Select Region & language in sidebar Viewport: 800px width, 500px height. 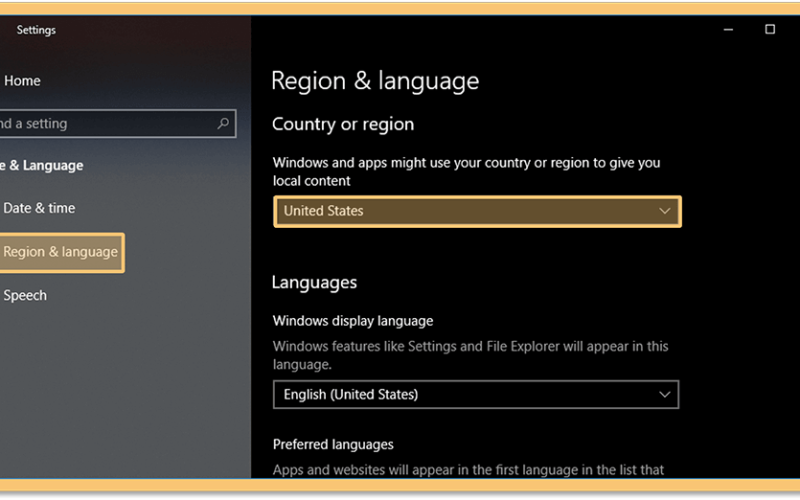(x=61, y=253)
